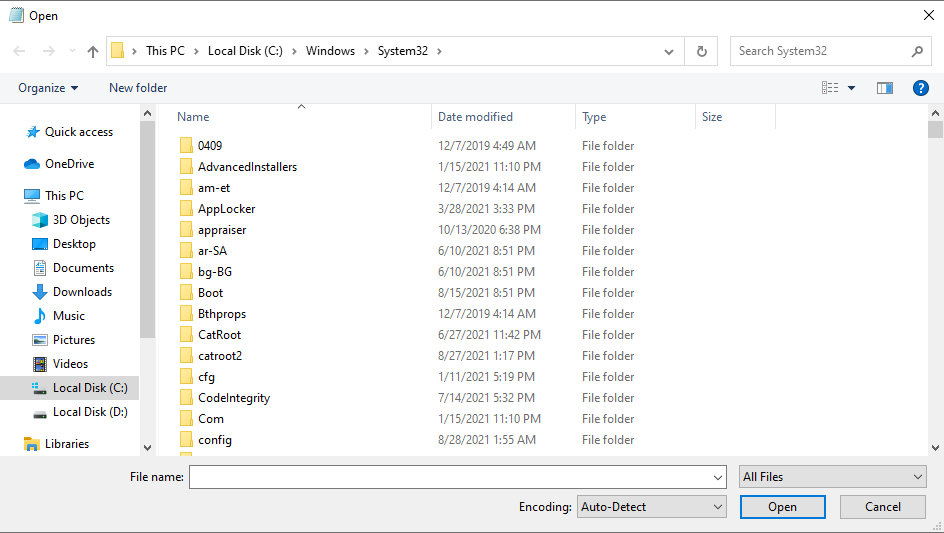Refresh the System32 folder listing
The image size is (944, 533).
point(702,51)
